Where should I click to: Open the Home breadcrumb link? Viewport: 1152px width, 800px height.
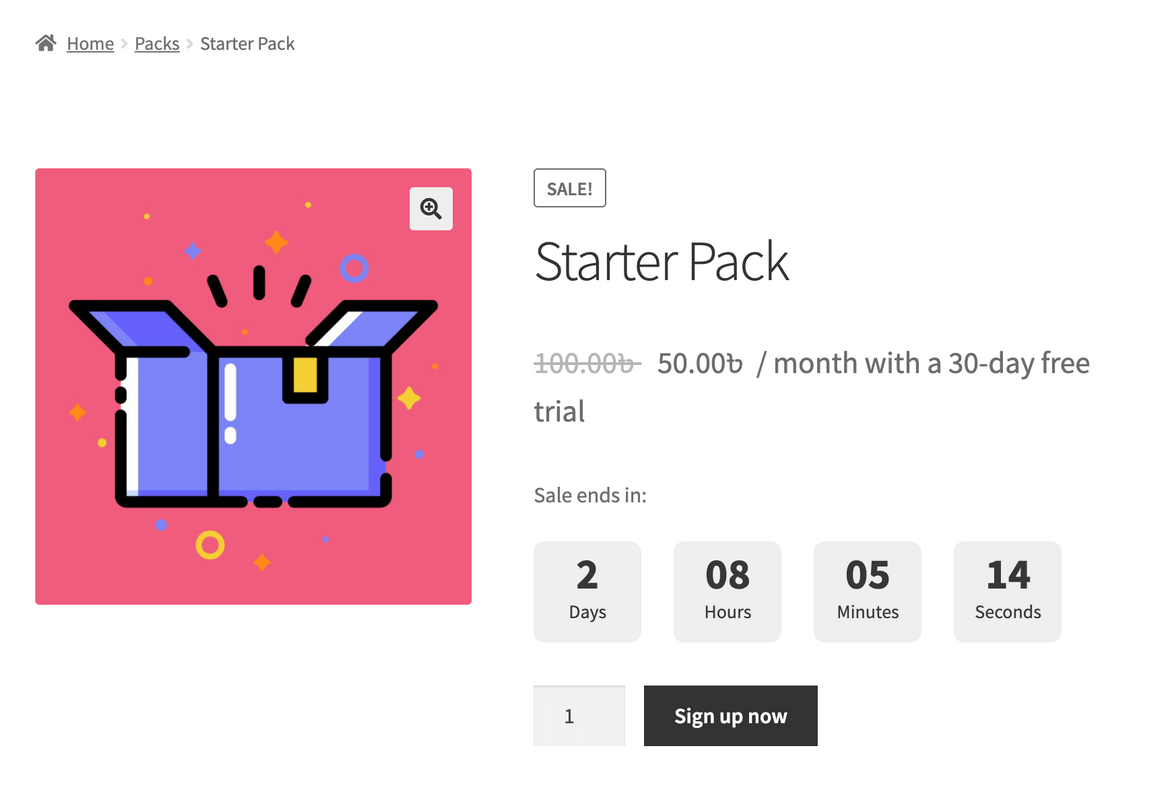[x=90, y=44]
